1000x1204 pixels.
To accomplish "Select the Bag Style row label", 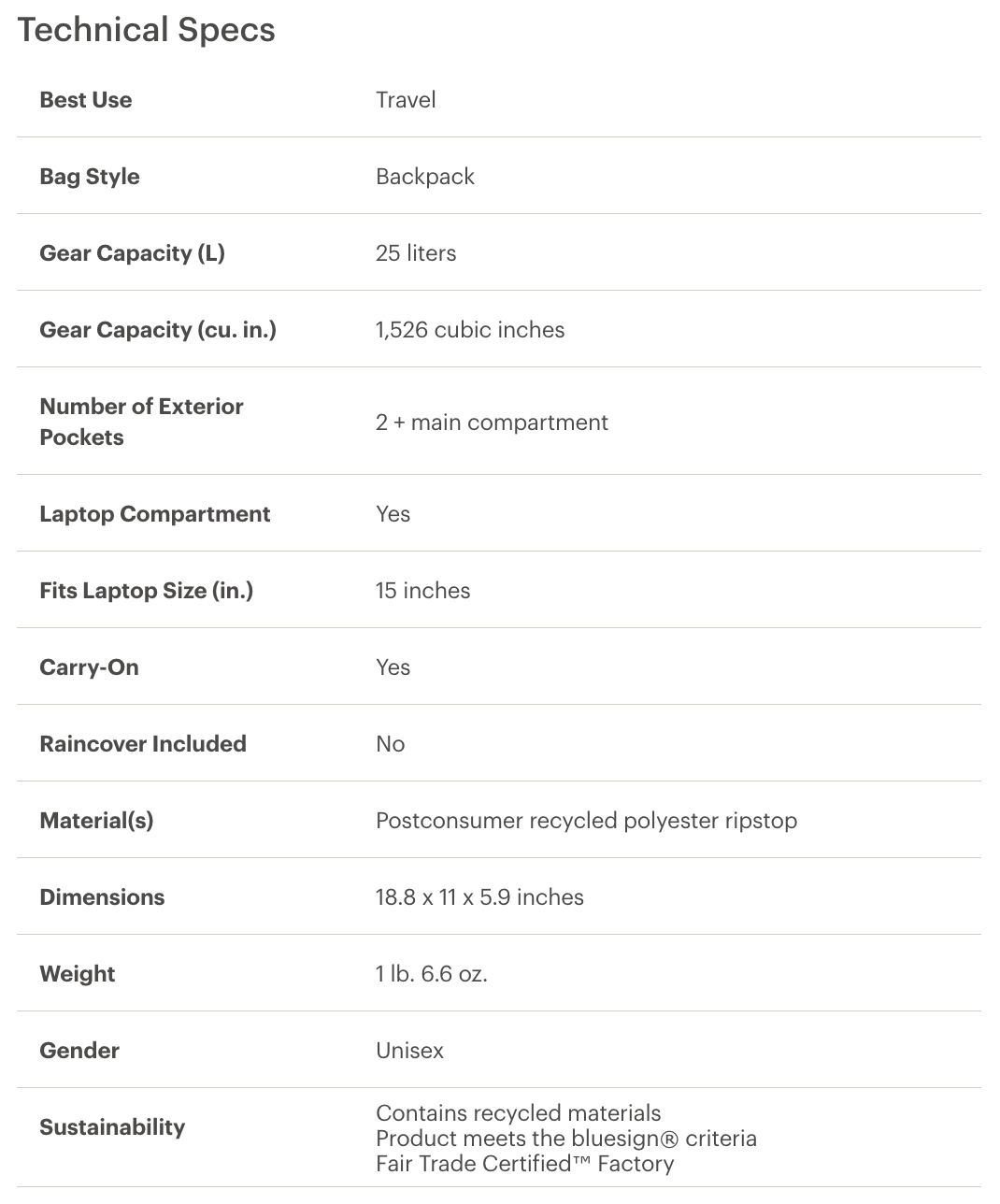I will 90,177.
